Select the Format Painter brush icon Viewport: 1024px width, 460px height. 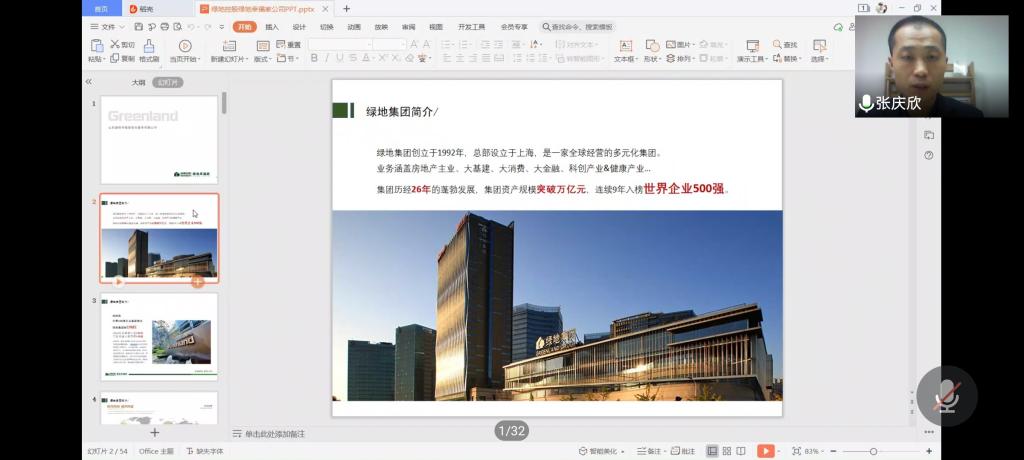coord(149,46)
